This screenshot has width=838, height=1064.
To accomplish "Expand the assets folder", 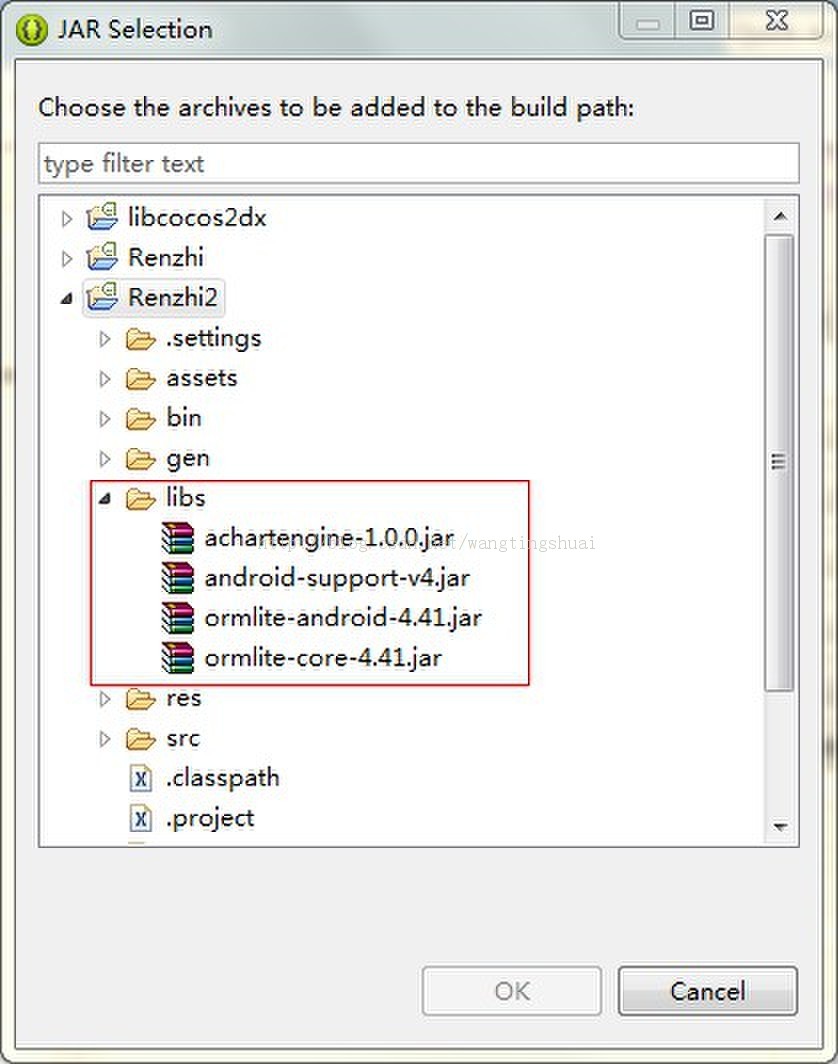I will pos(104,379).
